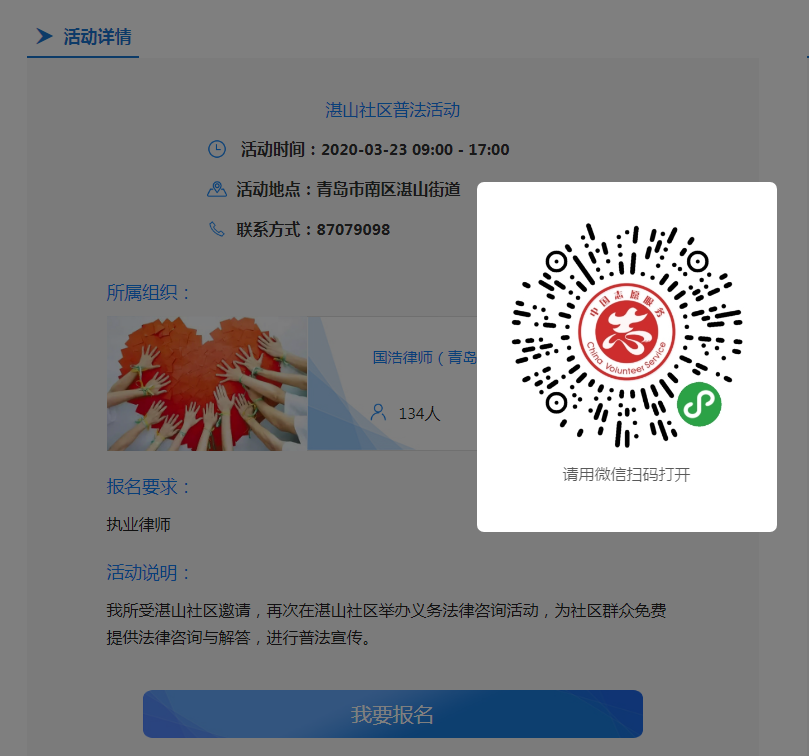Screen dimensions: 809x756
Task: Click the 我要报名 sign-up button
Action: pos(393,714)
